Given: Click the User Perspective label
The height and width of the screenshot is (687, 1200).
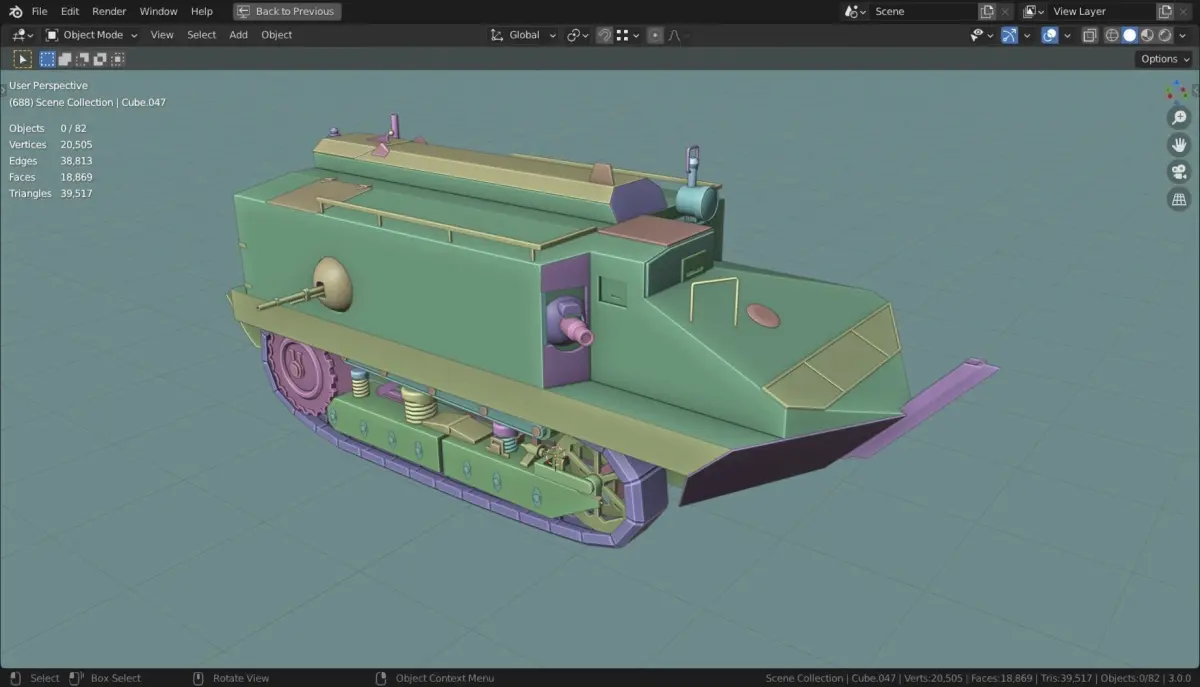Looking at the screenshot, I should (48, 86).
